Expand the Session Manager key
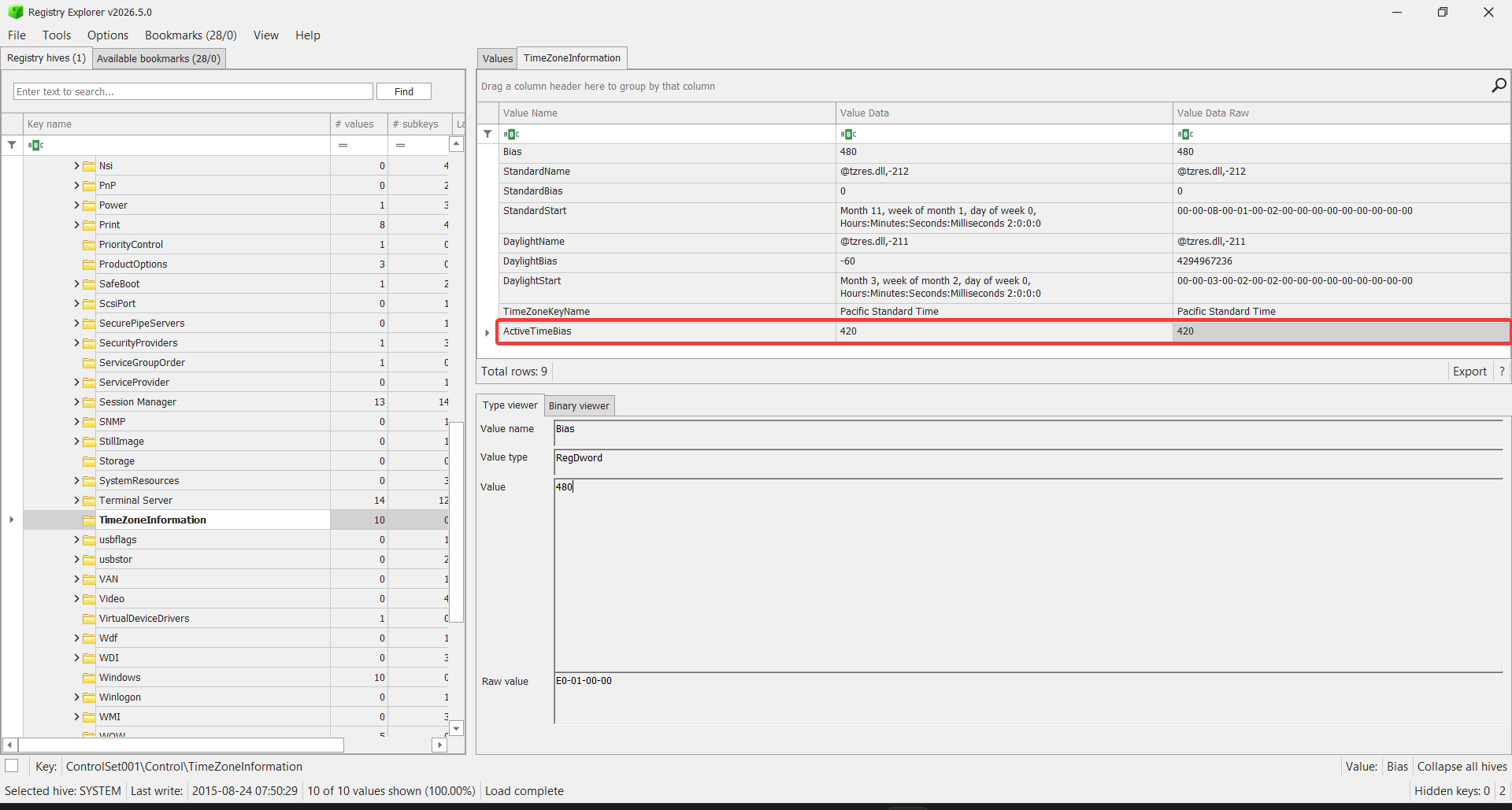 click(x=76, y=402)
